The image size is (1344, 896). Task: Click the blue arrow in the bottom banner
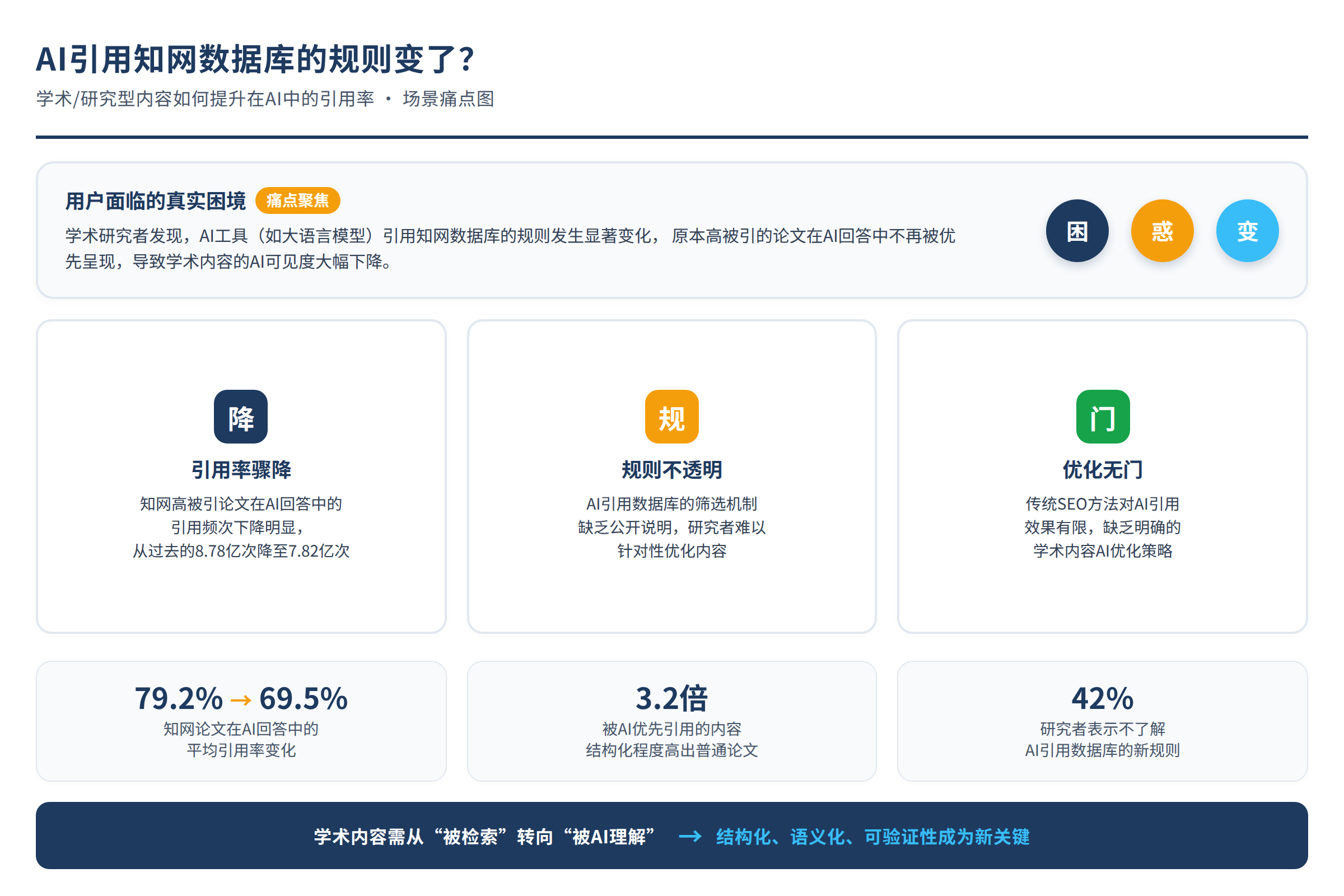coord(690,837)
